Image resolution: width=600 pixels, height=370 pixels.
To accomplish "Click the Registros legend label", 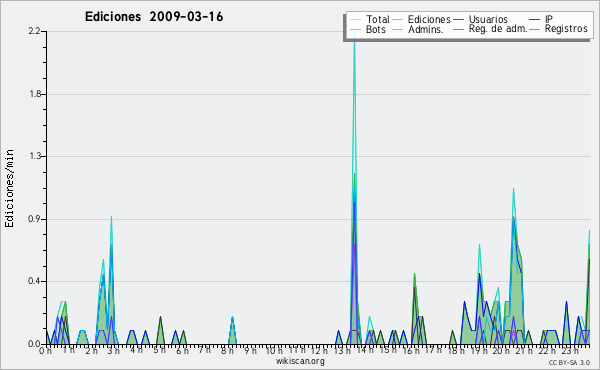I will pyautogui.click(x=566, y=29).
